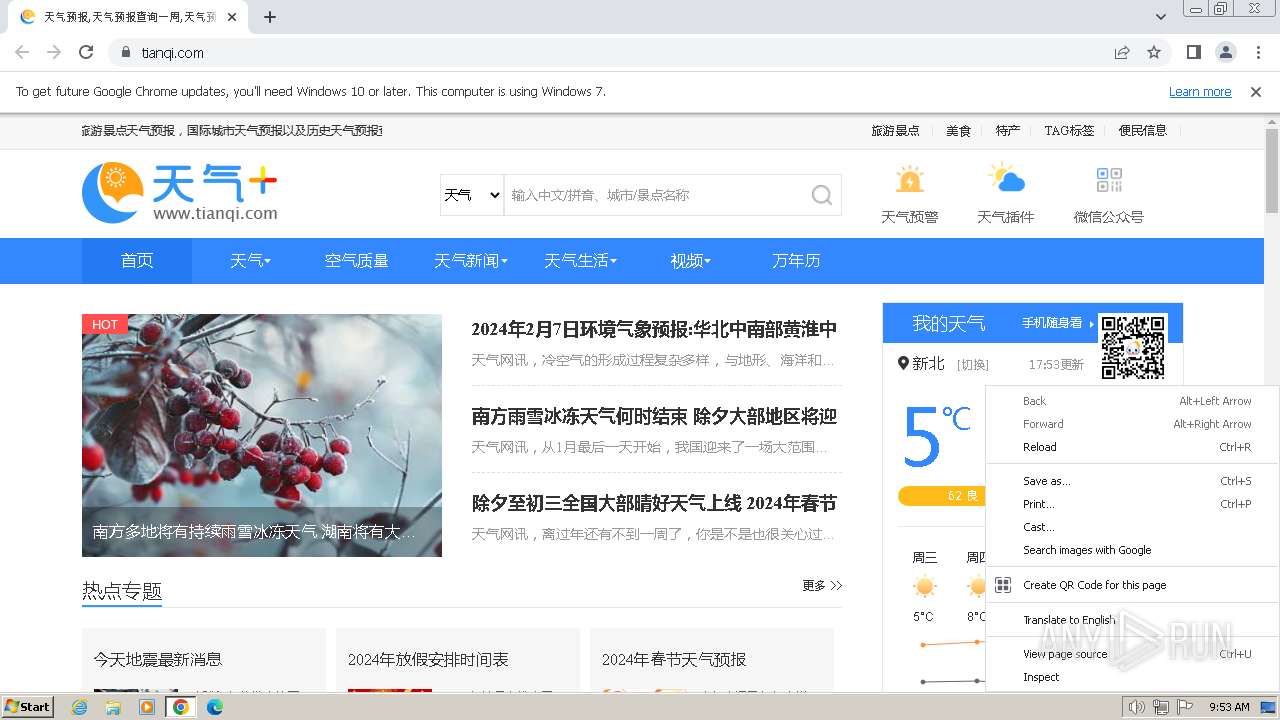The height and width of the screenshot is (720, 1280).
Task: Click the browser forward arrow
Action: 54,52
